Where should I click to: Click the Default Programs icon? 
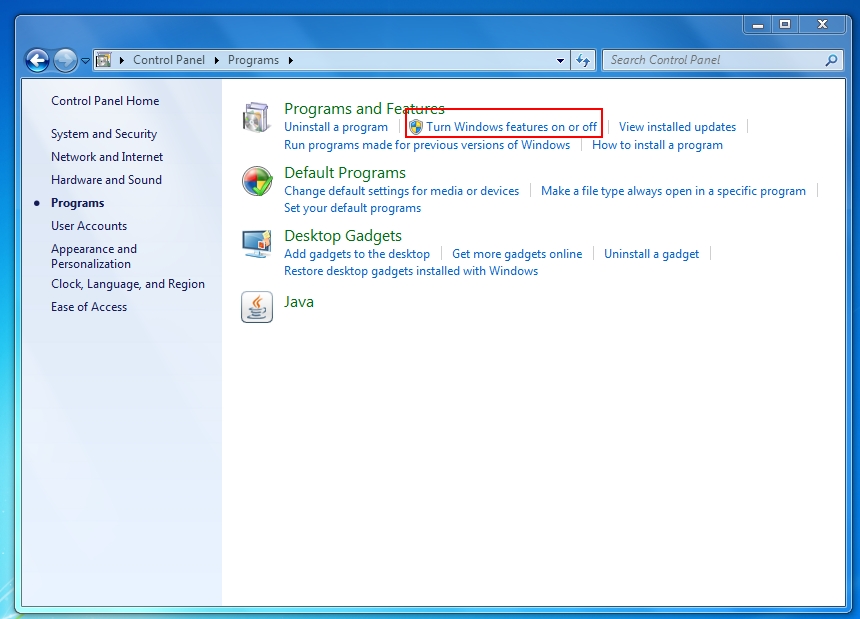(257, 181)
